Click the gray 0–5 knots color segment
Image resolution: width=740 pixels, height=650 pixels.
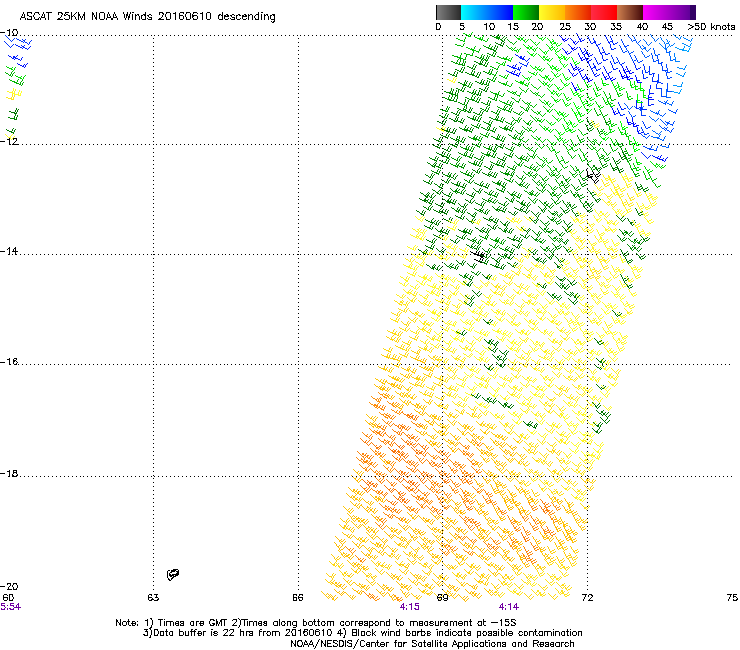(449, 12)
